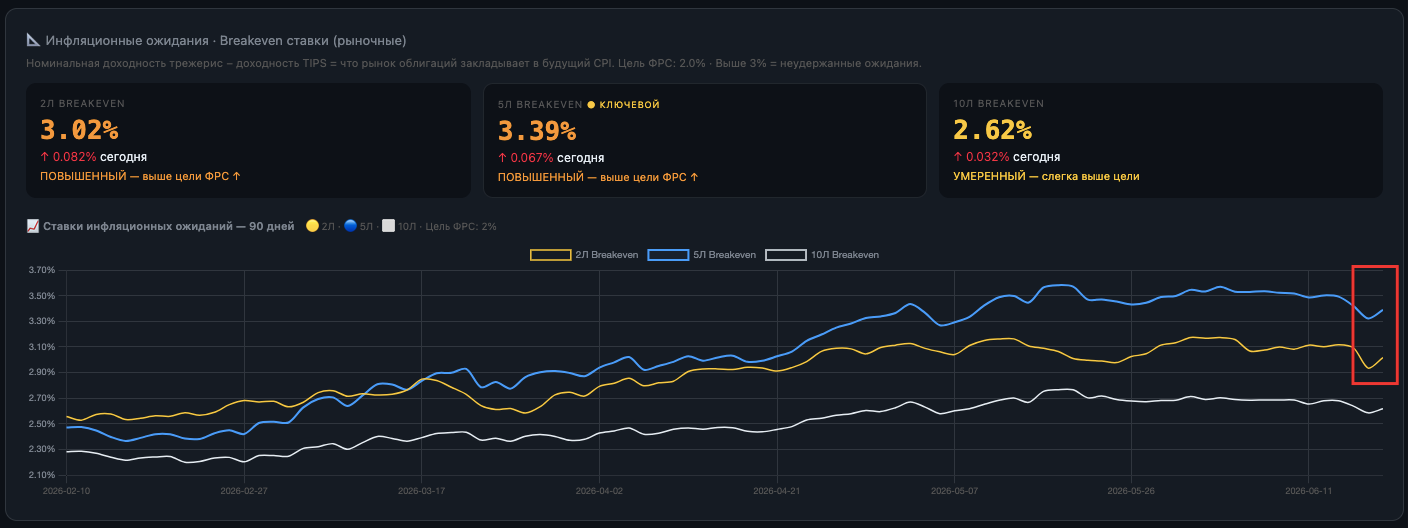Click the blue 5Л circle in the subtitle

click(351, 227)
